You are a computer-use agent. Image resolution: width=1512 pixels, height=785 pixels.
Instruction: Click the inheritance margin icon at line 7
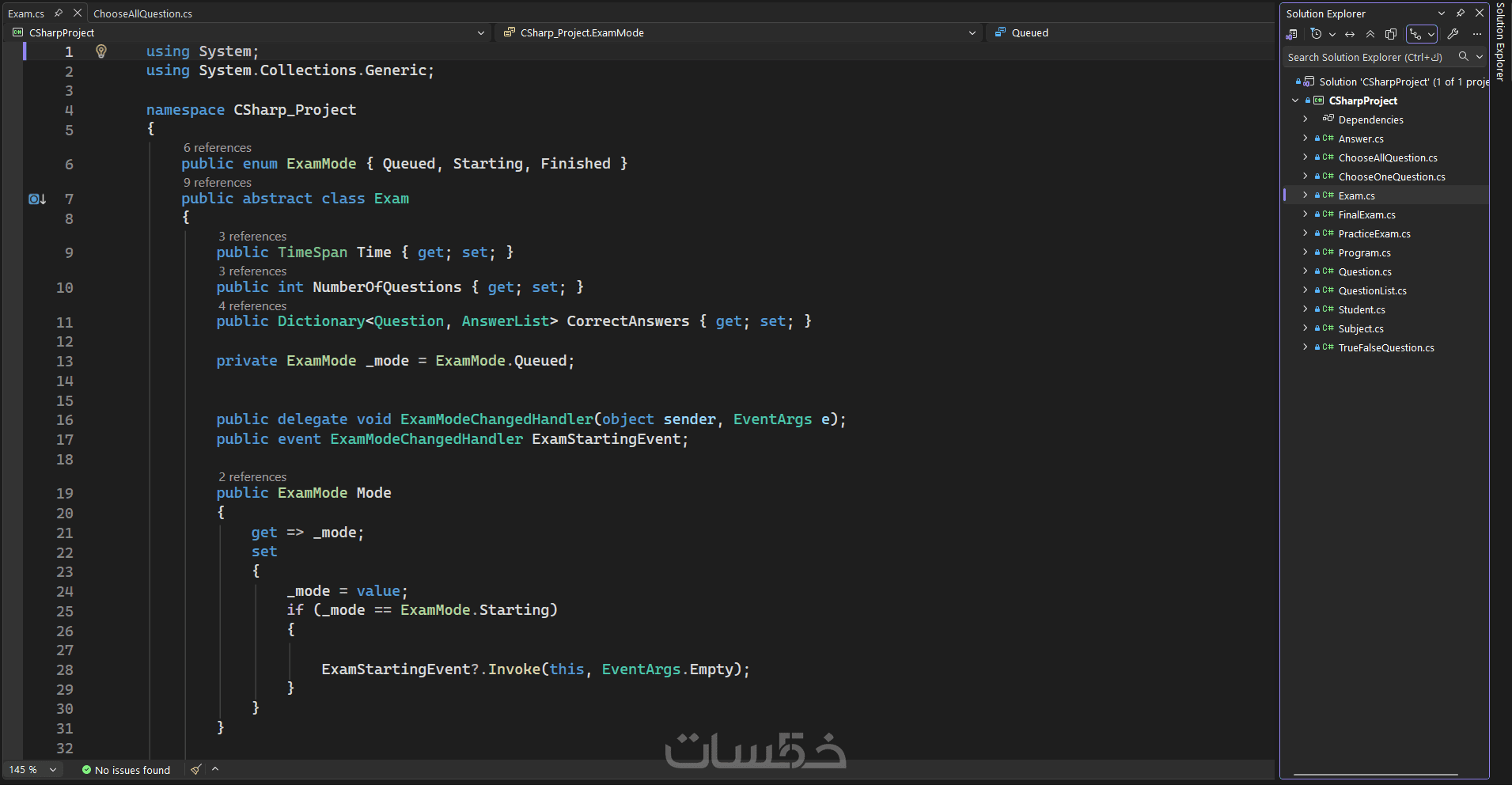[x=36, y=199]
